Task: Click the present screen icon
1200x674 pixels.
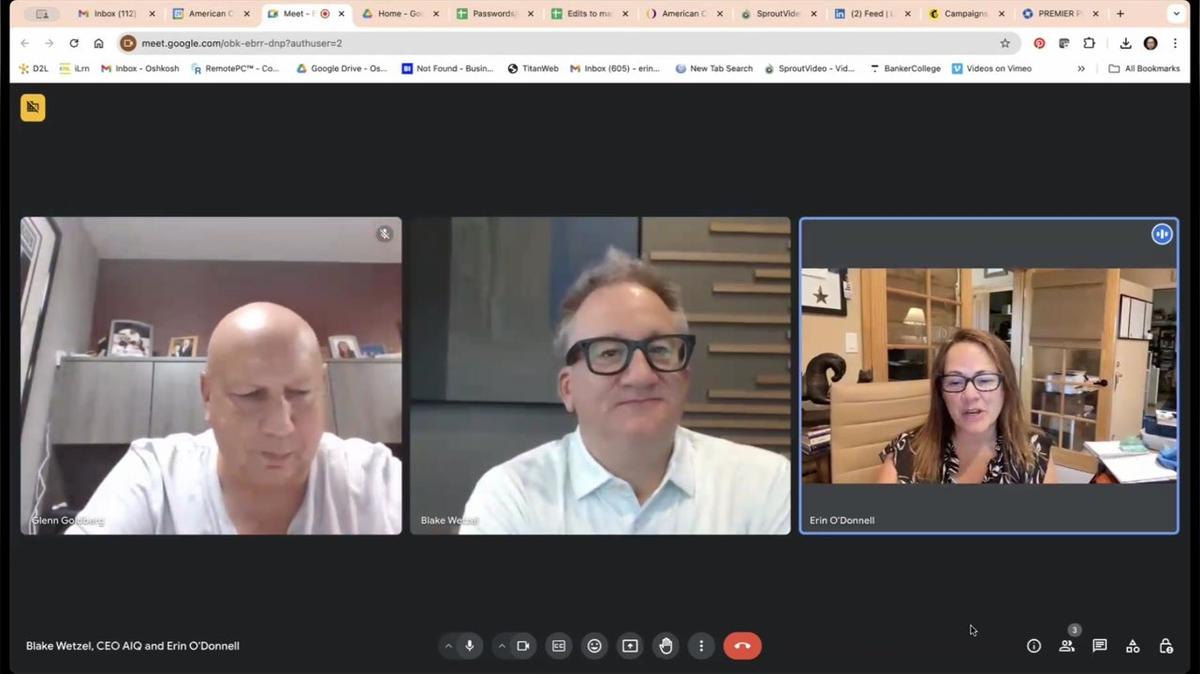Action: coord(630,646)
